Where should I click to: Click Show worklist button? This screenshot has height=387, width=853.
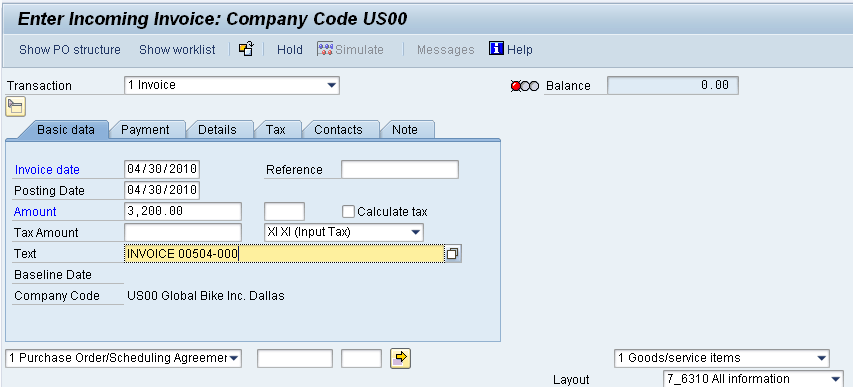(177, 50)
